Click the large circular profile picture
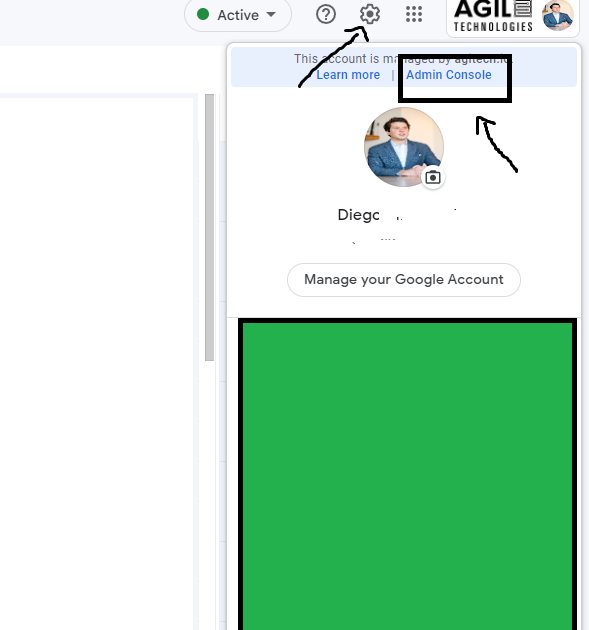Viewport: 589px width, 630px height. point(404,147)
